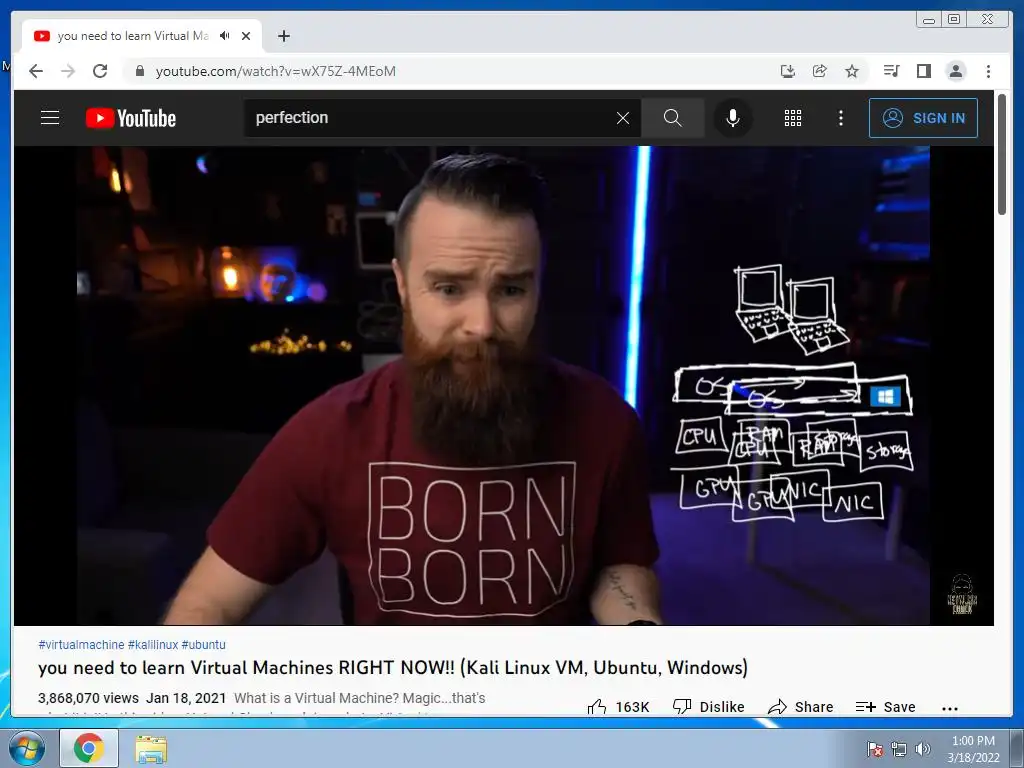This screenshot has width=1024, height=768.
Task: Mute the tab using the speaker icon
Action: tap(225, 36)
